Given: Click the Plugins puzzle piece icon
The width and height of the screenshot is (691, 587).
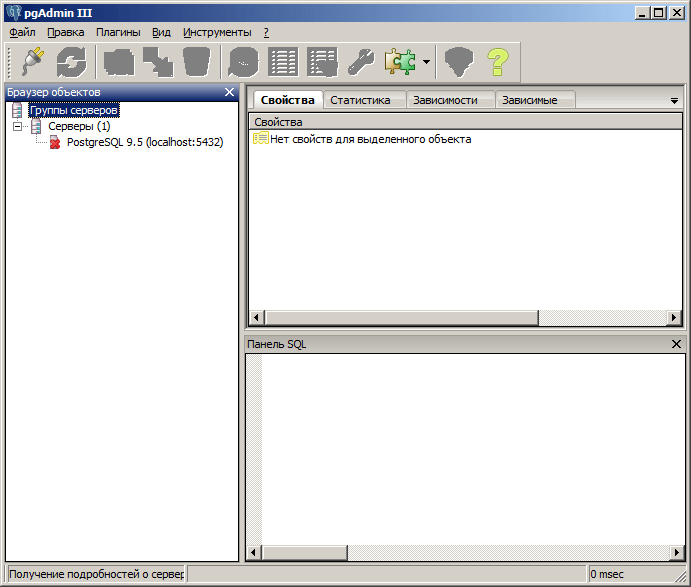Looking at the screenshot, I should 400,62.
